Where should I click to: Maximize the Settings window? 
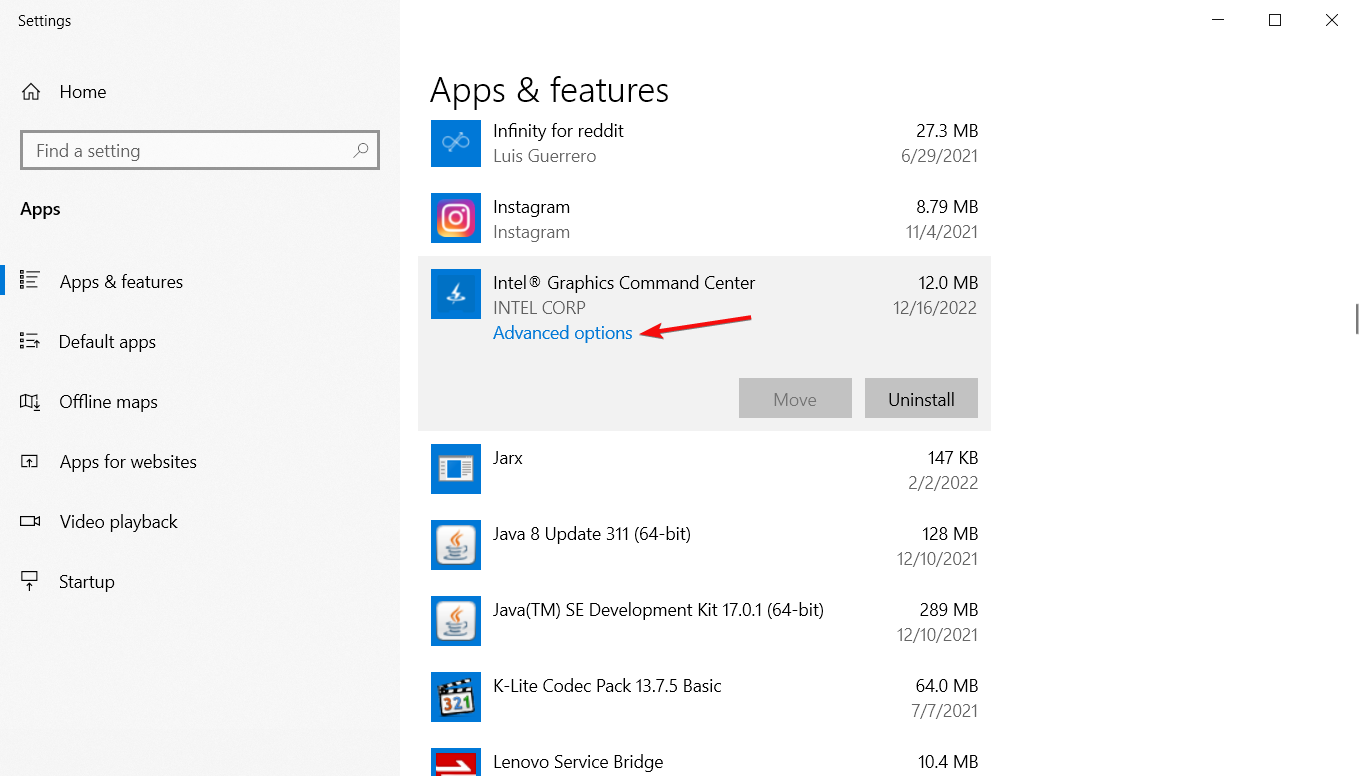(1275, 20)
